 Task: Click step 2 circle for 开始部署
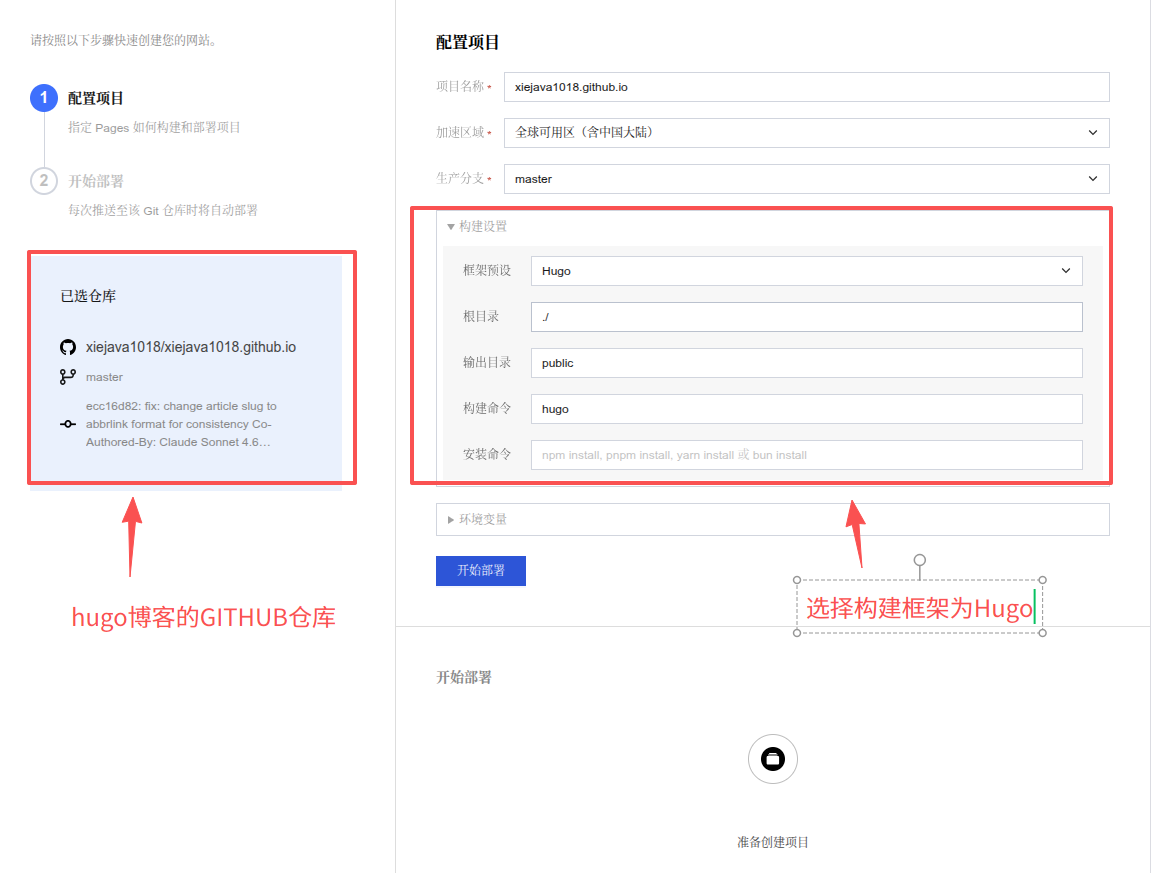[x=44, y=181]
